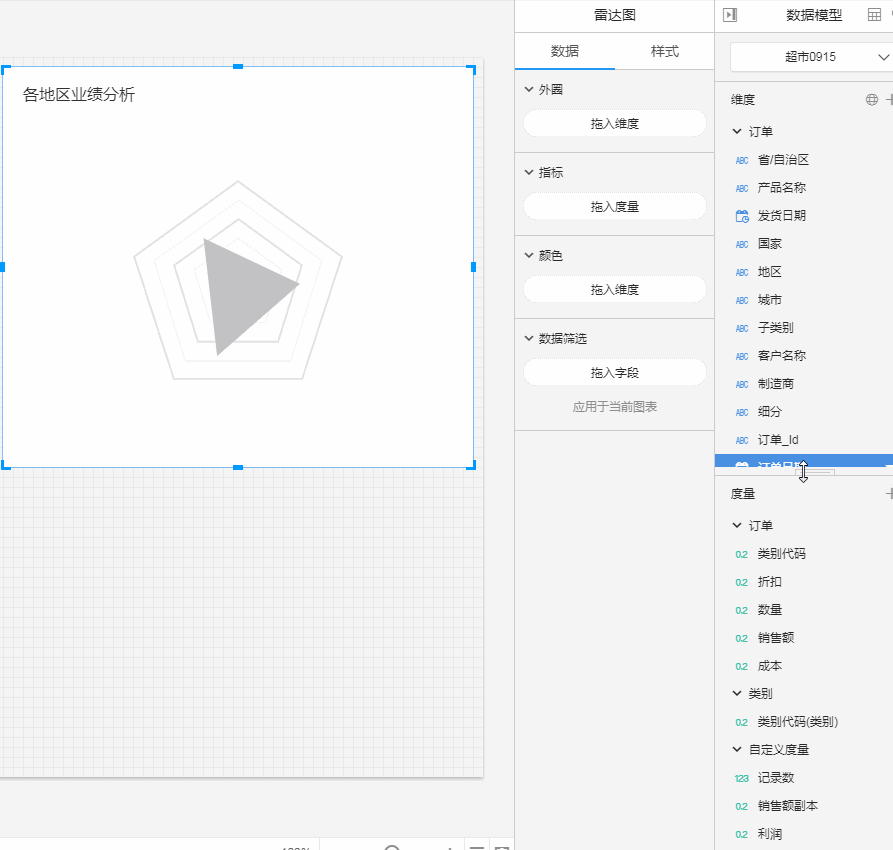
Task: Click the calendar icon for 发货日期
Action: (x=742, y=216)
